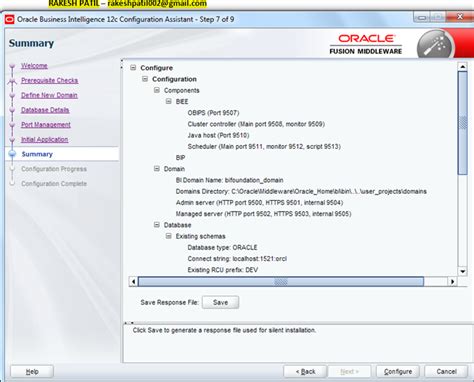This screenshot has width=474, height=382.
Task: Collapse the Configure tree node
Action: (x=133, y=68)
